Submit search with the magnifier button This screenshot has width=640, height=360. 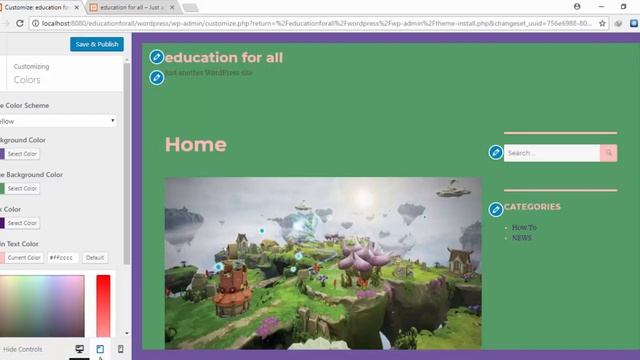click(609, 153)
